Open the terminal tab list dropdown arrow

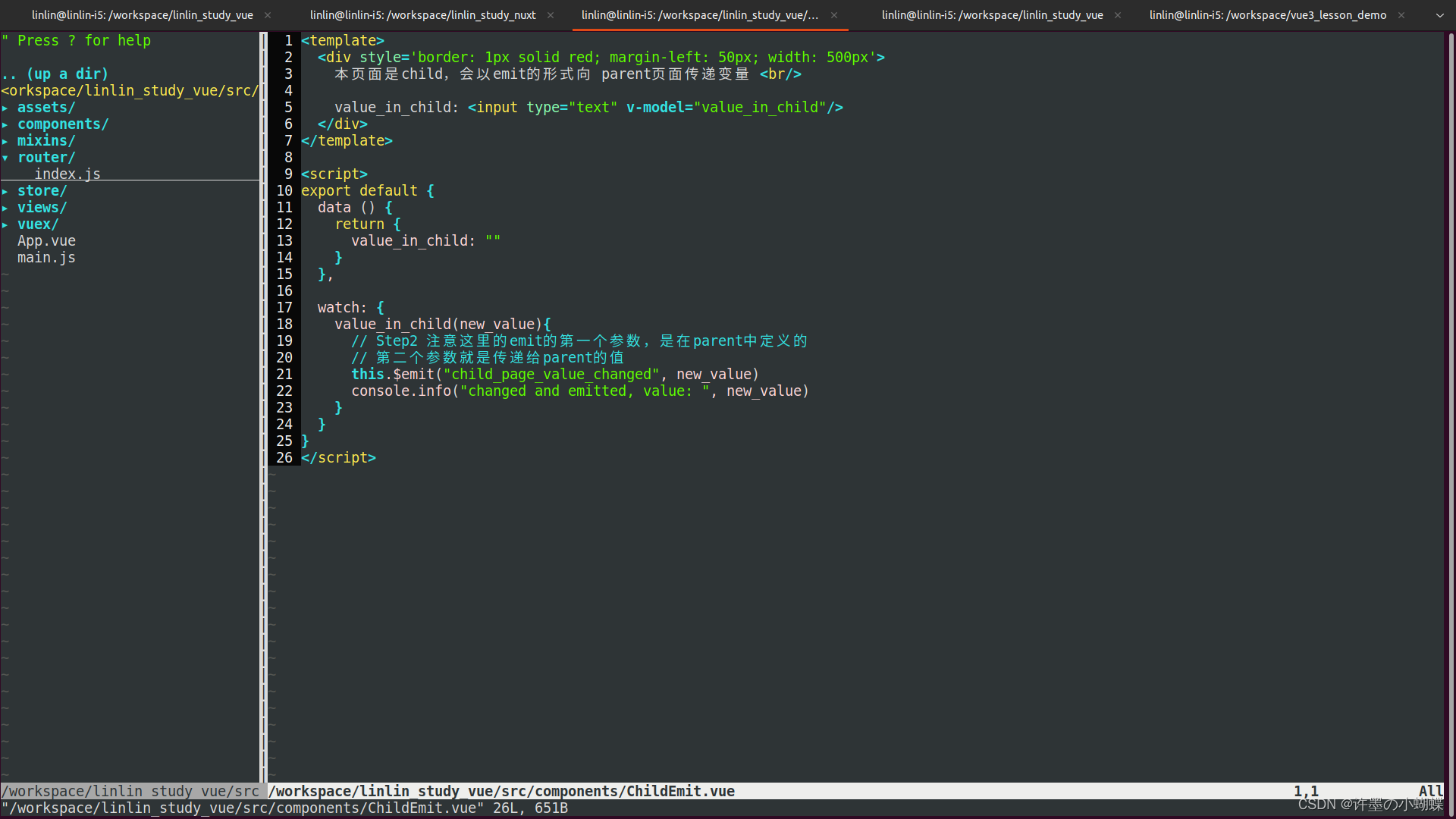click(1439, 15)
